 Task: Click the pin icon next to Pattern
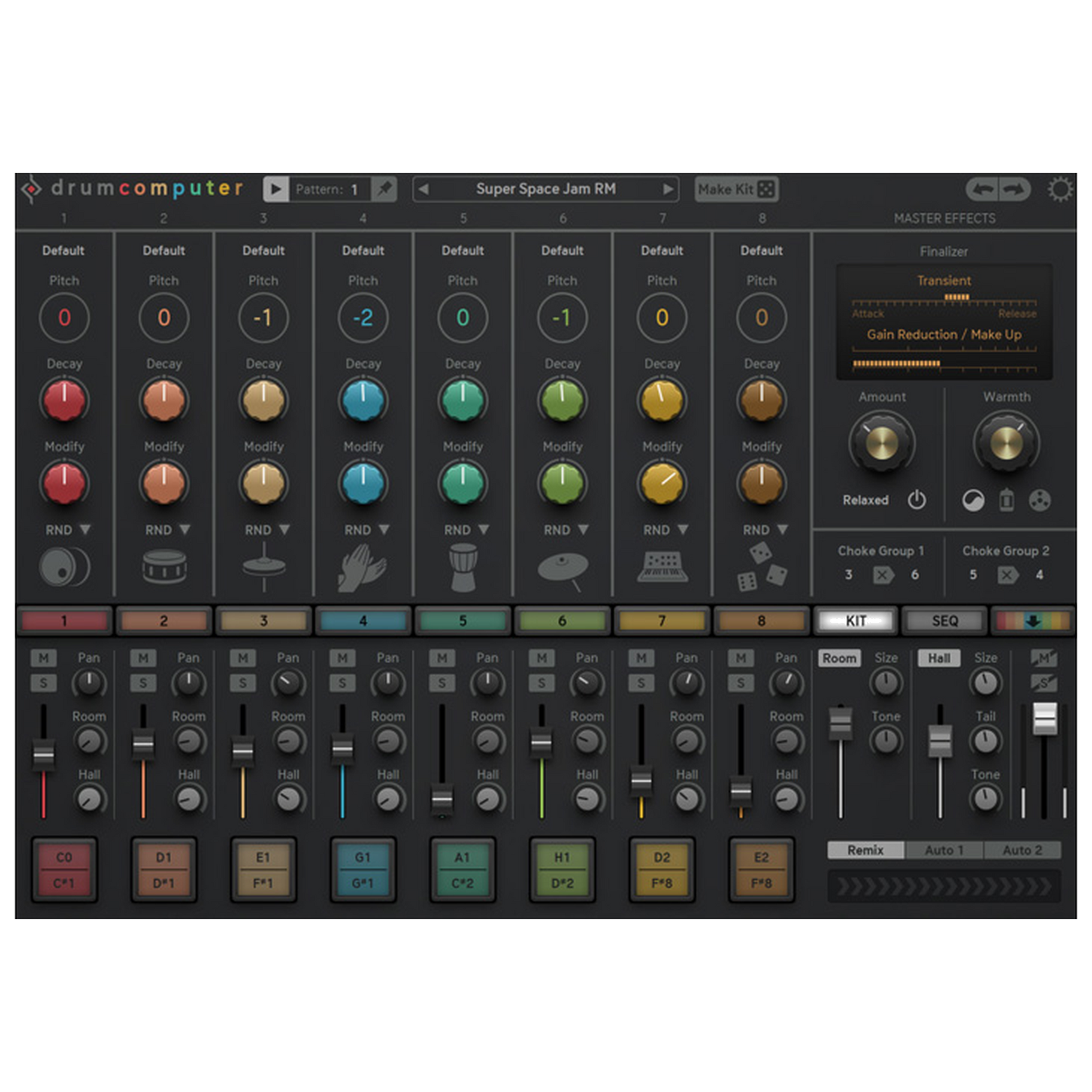click(x=384, y=189)
